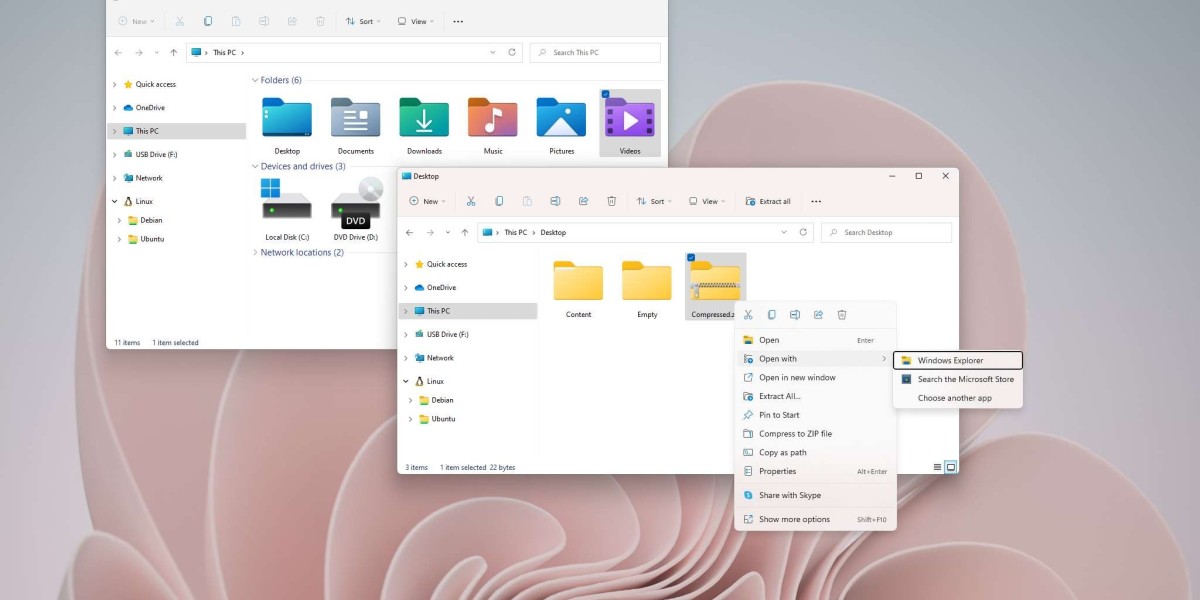Select Debian in the This PC window sidebar
The height and width of the screenshot is (600, 1200).
coord(150,220)
